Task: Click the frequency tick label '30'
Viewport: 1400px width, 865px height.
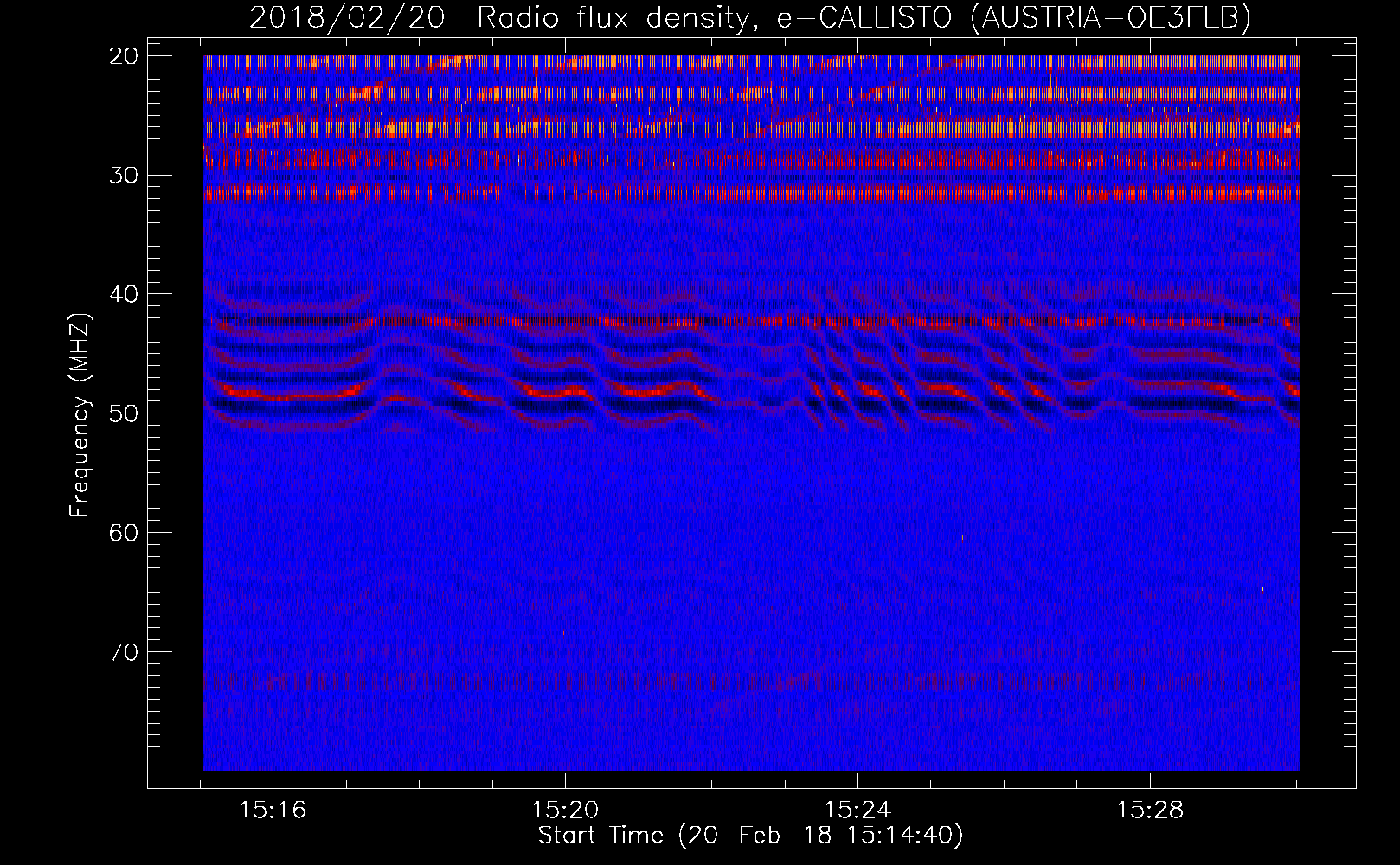Action: click(x=125, y=176)
